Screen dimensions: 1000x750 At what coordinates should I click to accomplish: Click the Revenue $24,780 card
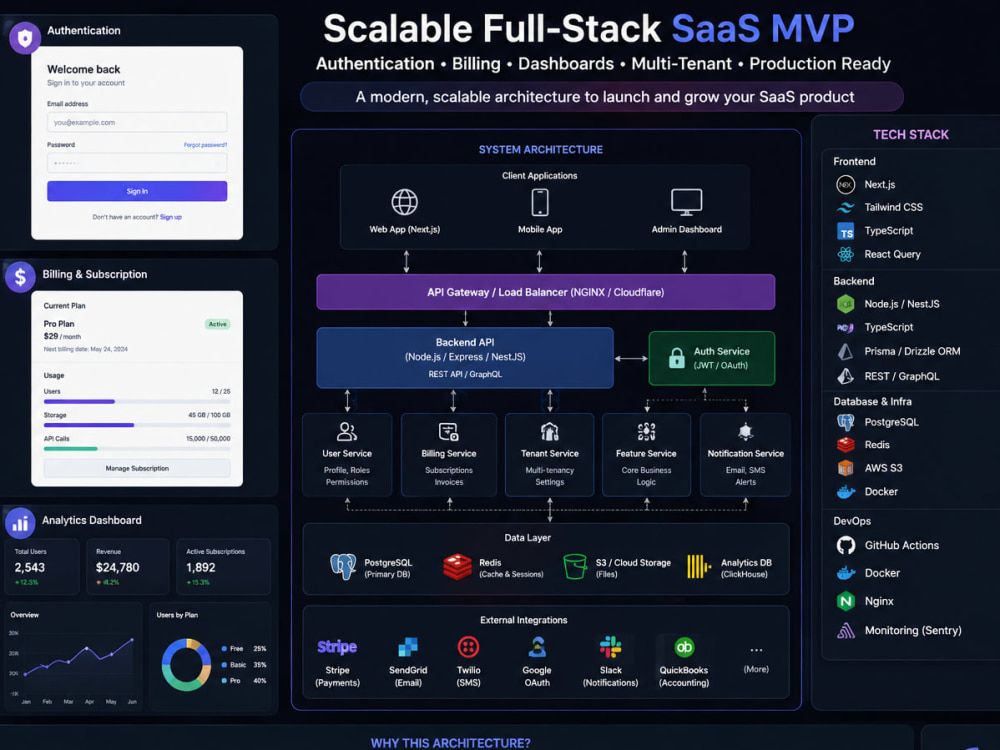[x=128, y=567]
